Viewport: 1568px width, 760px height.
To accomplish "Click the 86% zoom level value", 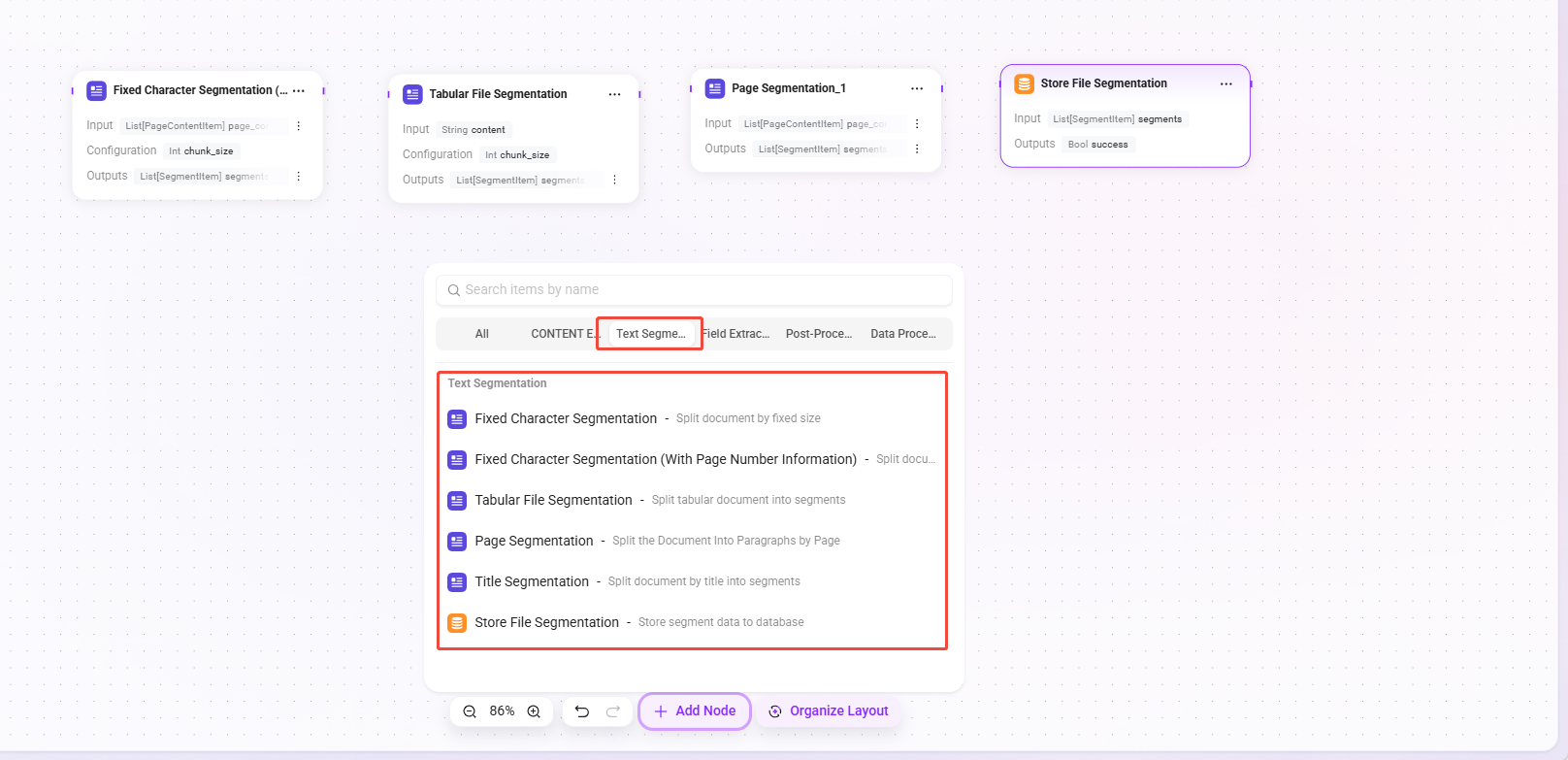I will 502,711.
